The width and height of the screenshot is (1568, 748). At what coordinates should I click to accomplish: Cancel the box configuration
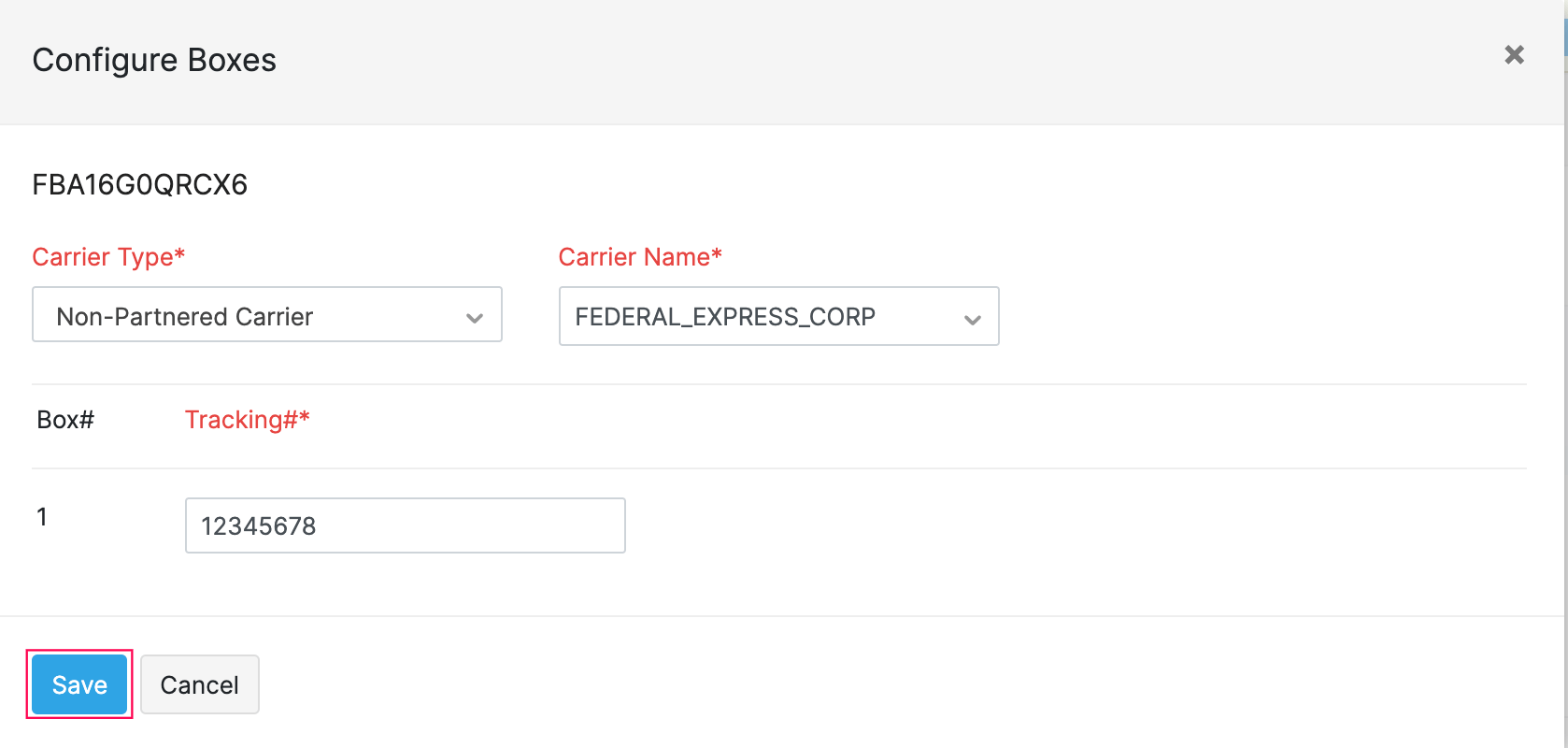[x=199, y=684]
